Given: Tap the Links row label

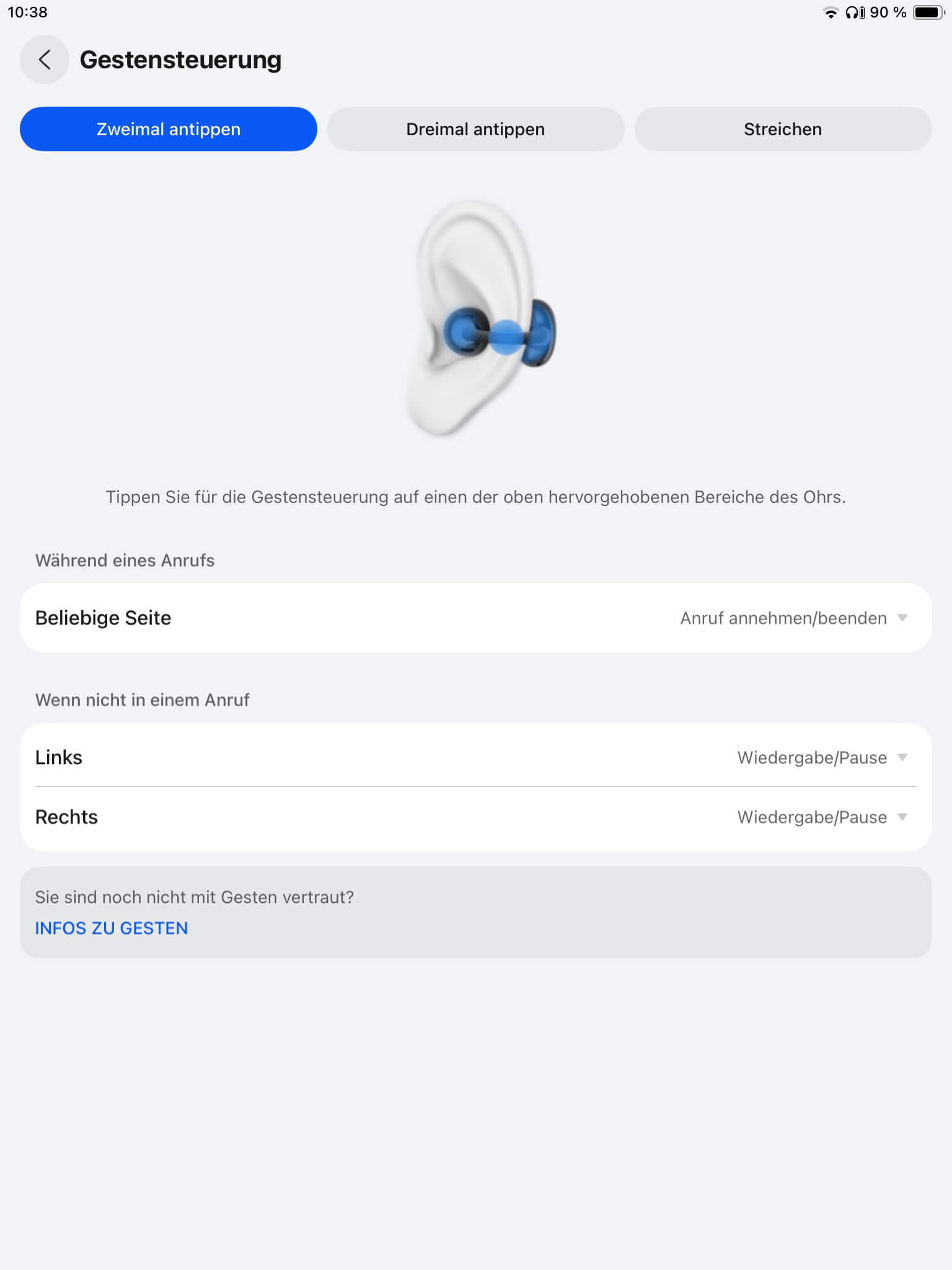Looking at the screenshot, I should coord(59,758).
